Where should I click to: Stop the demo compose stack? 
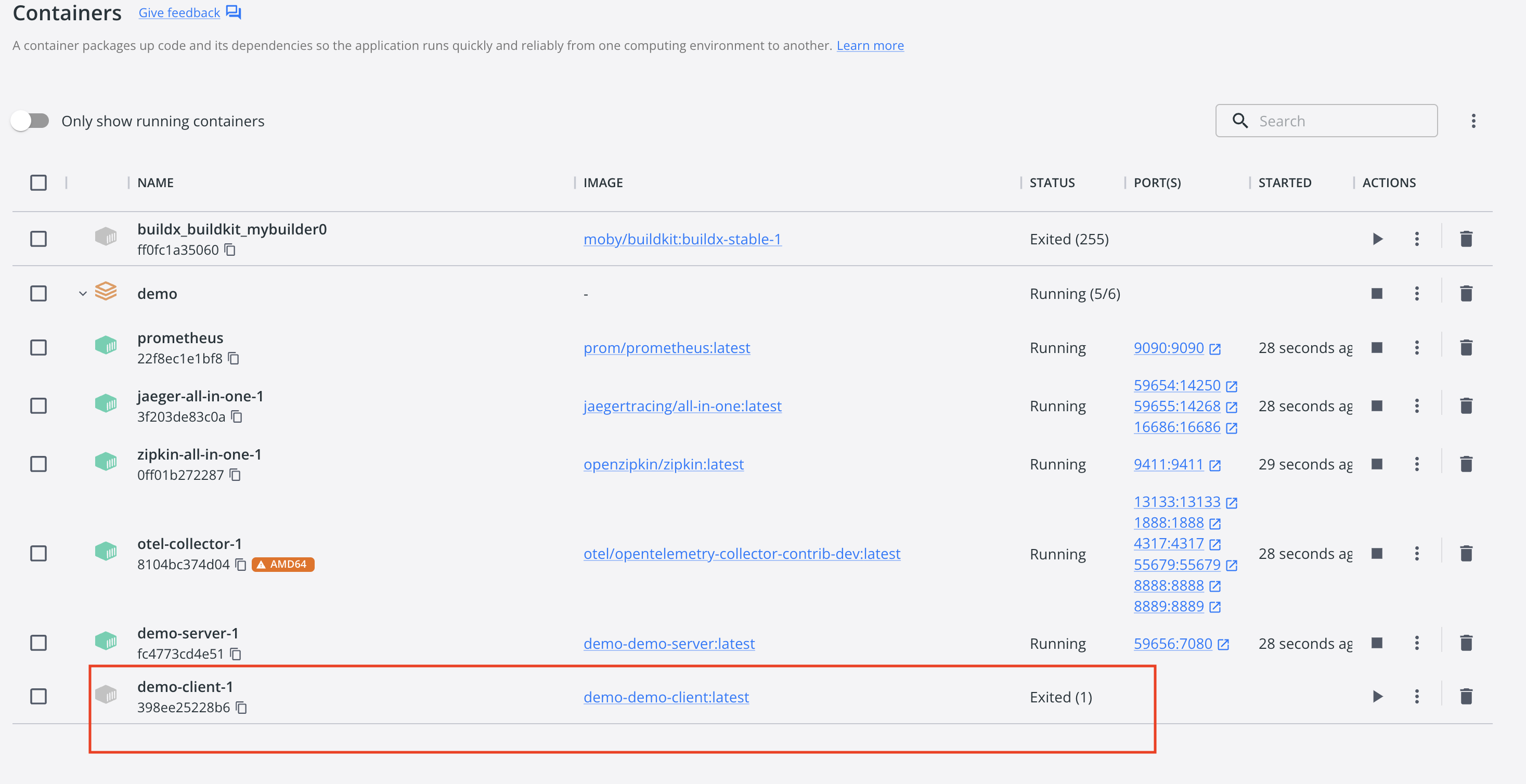1377,293
